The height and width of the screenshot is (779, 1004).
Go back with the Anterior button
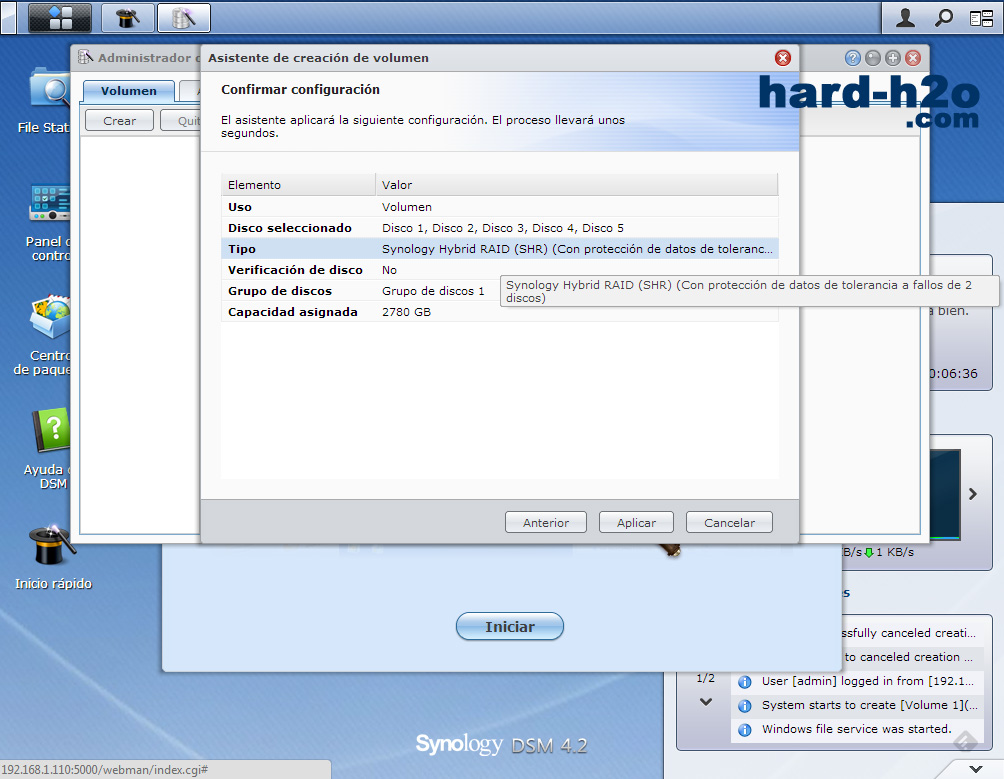pyautogui.click(x=546, y=522)
